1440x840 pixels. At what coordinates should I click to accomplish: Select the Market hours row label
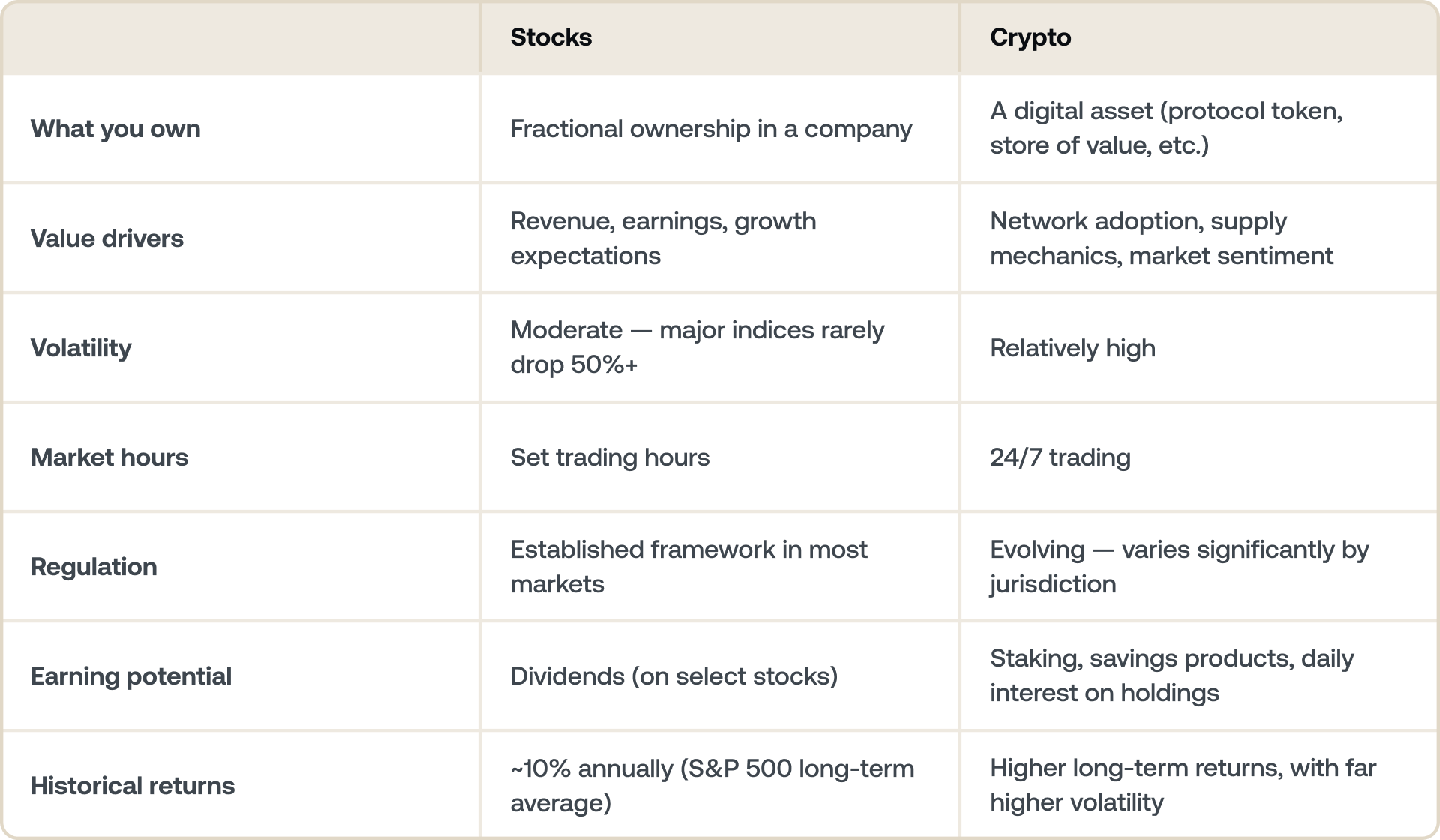coord(109,457)
